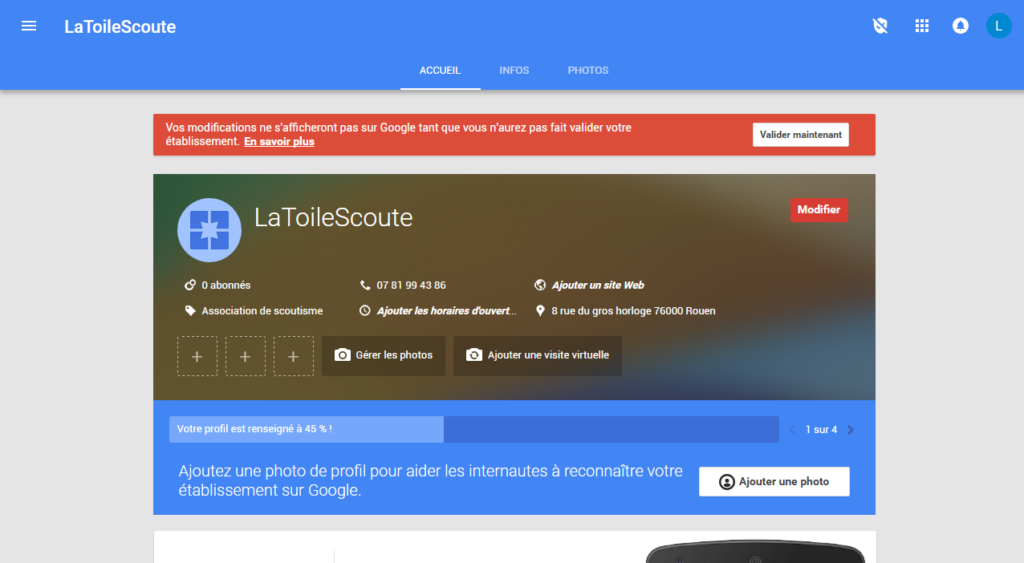Open the notifications bell
The width and height of the screenshot is (1024, 563).
tap(960, 26)
